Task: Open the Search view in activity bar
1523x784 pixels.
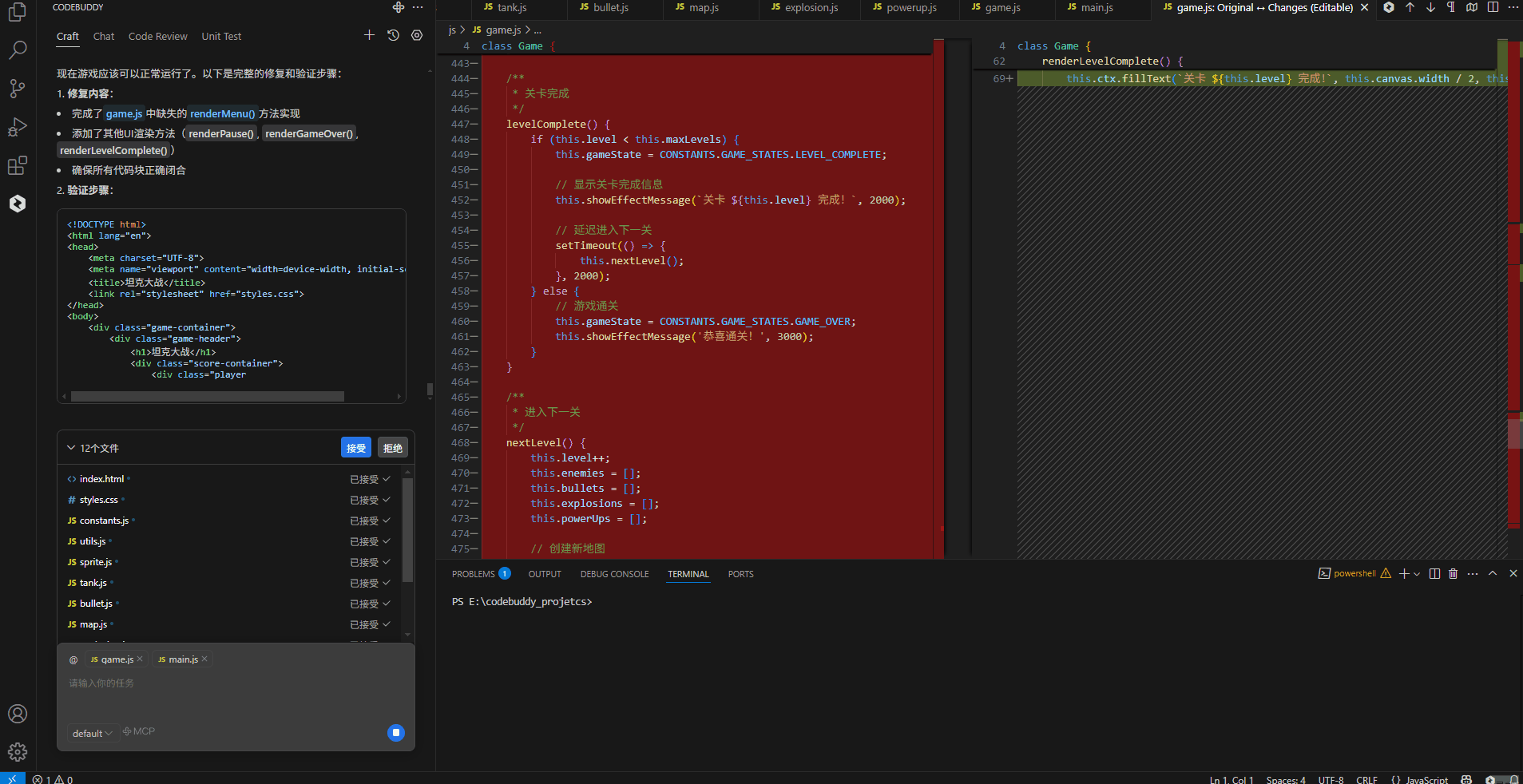Action: 17,50
